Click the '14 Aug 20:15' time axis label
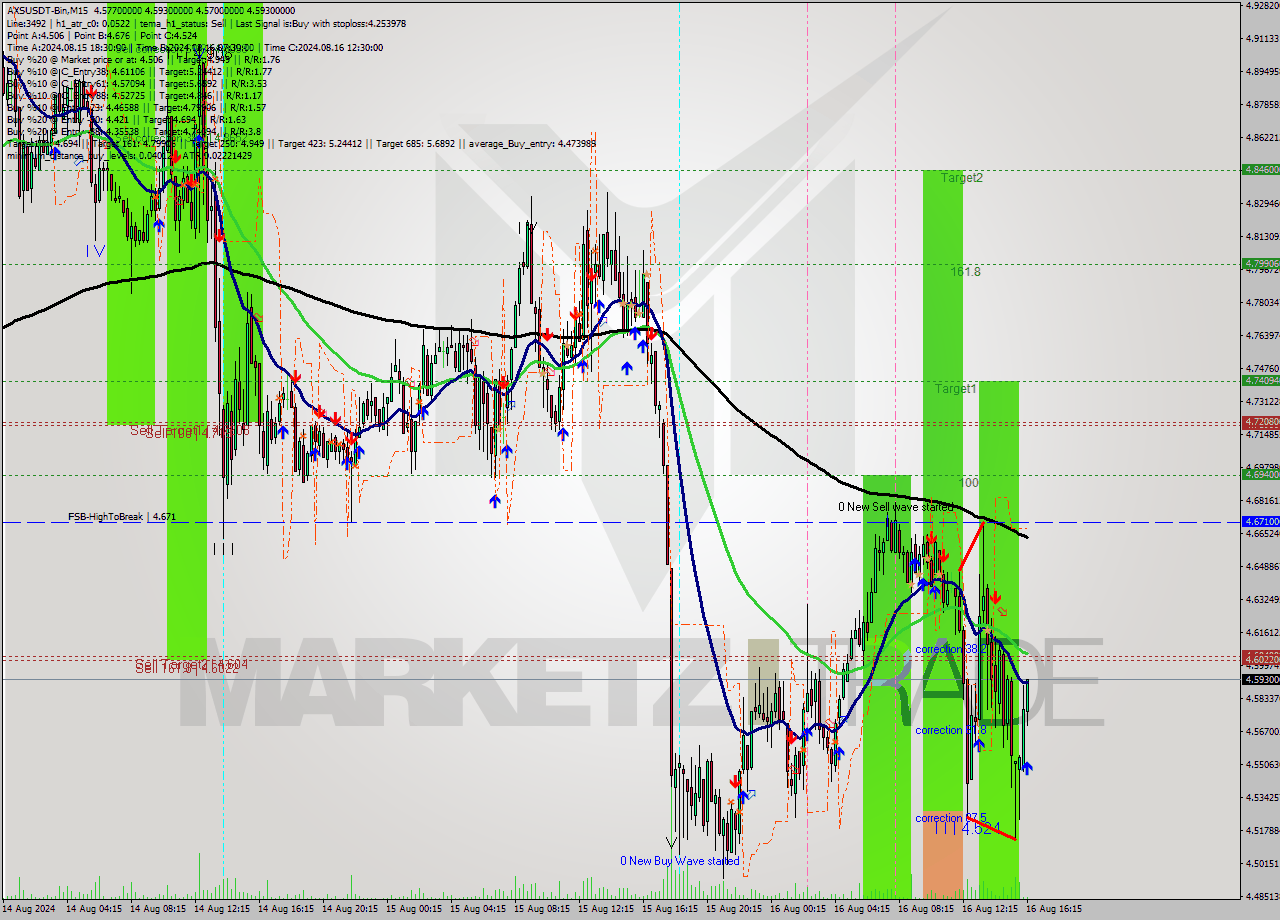Viewport: 1280px width, 920px height. 350,909
